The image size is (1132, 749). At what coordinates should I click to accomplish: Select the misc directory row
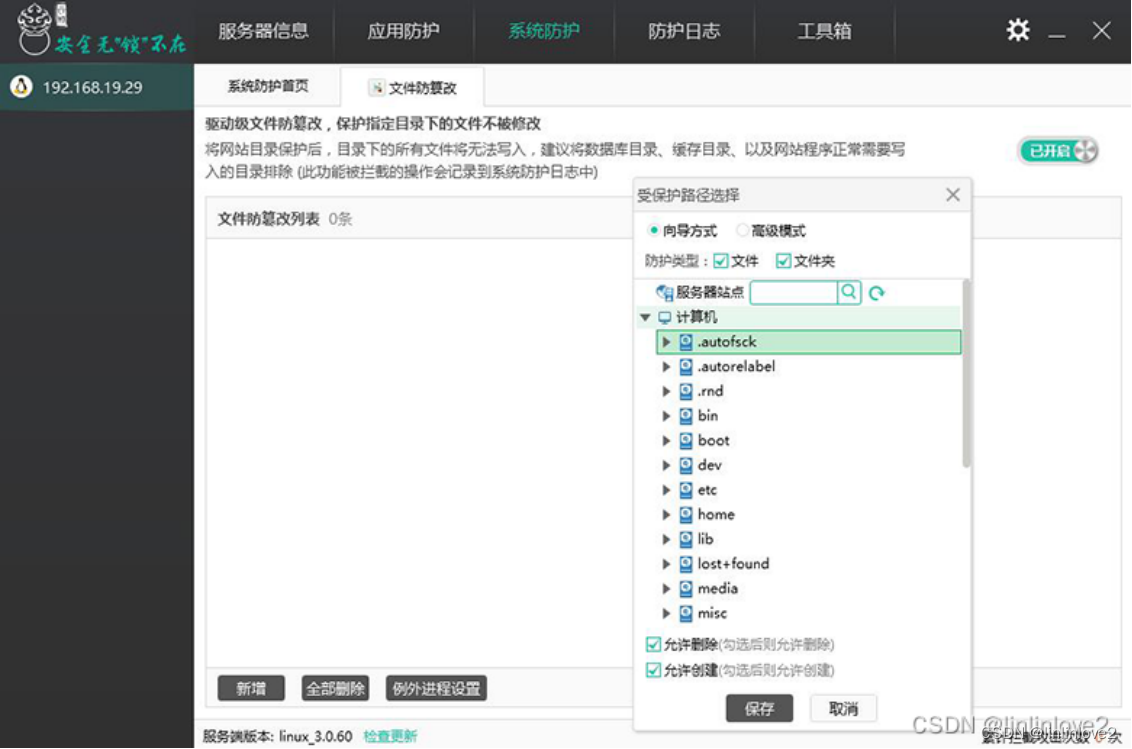tap(809, 613)
